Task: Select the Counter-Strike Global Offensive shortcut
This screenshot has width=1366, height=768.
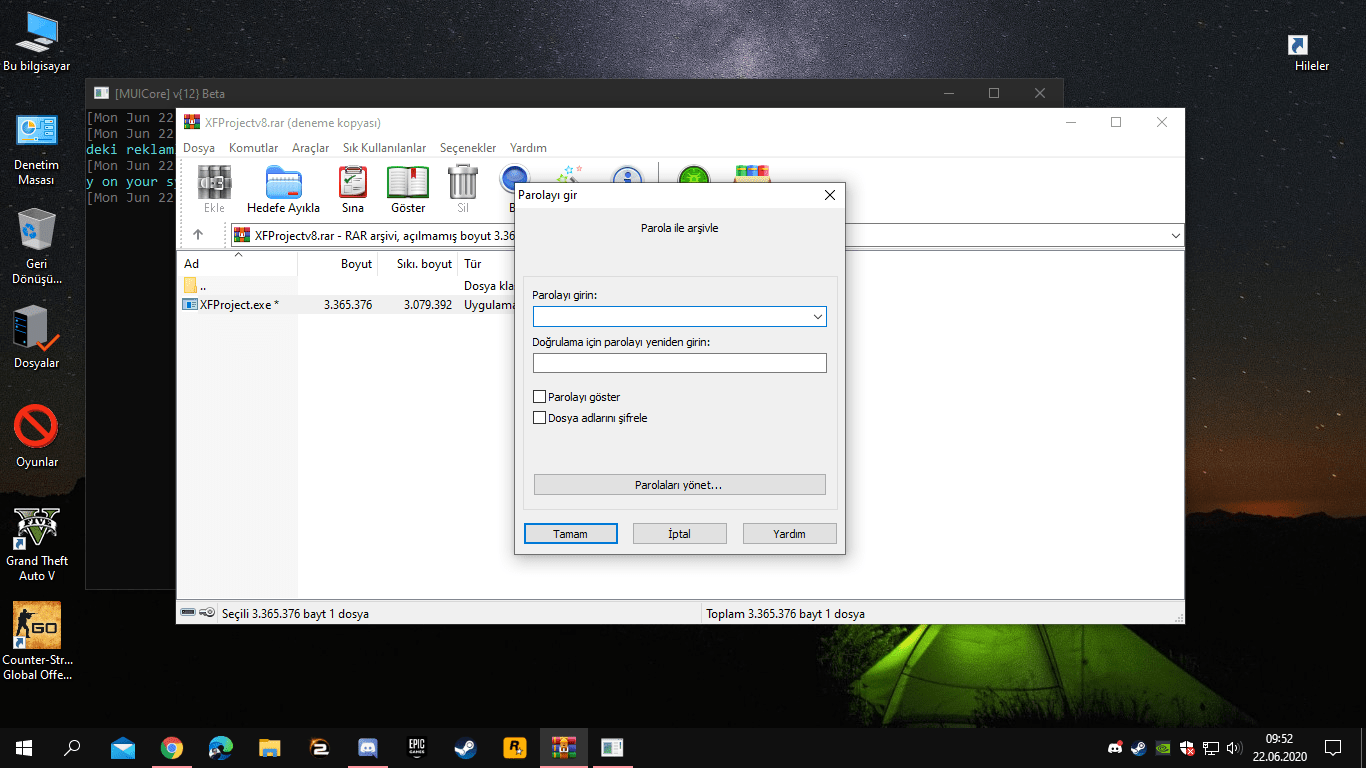Action: click(x=36, y=641)
